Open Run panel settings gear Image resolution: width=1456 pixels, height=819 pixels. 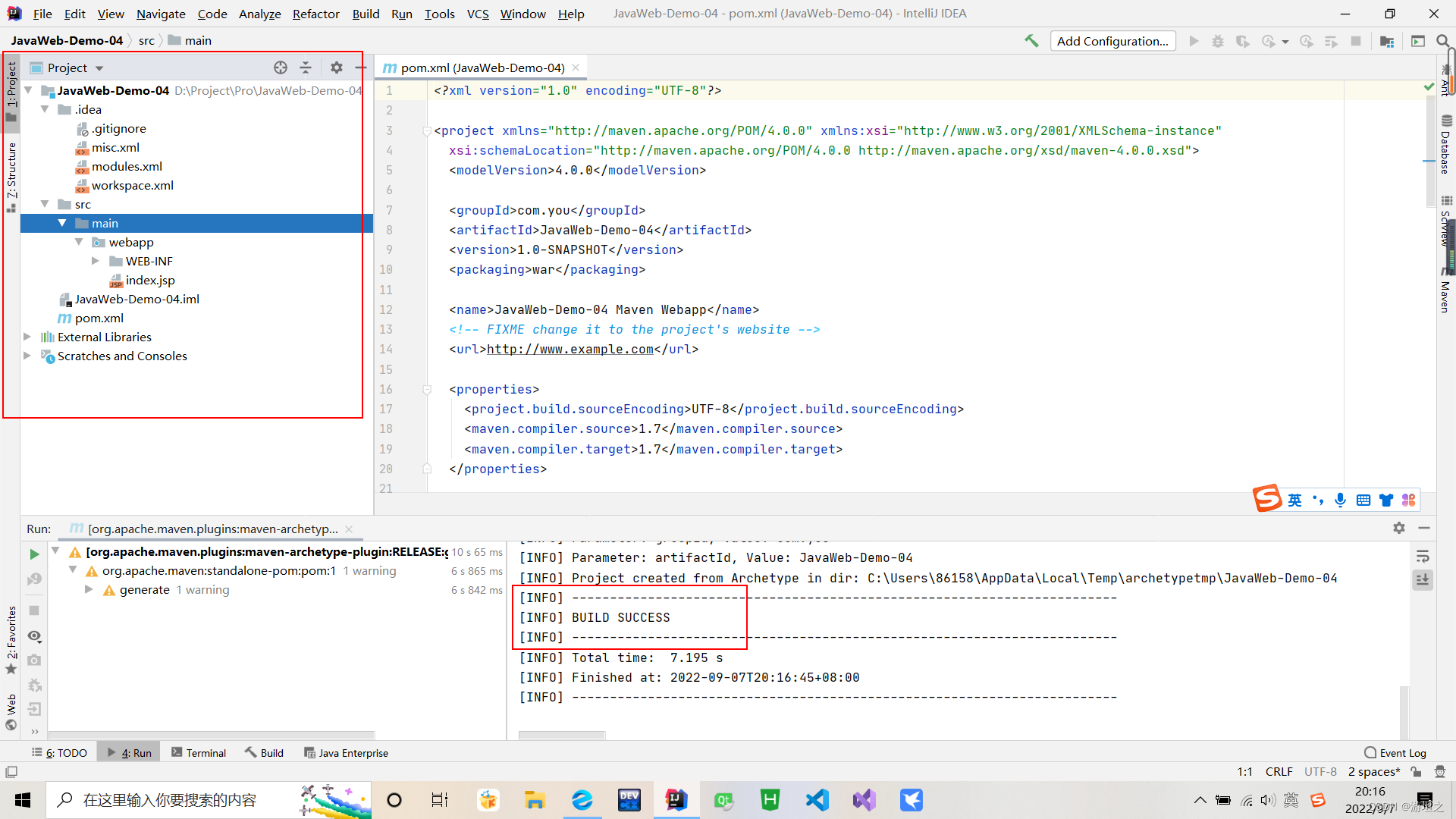[1399, 528]
